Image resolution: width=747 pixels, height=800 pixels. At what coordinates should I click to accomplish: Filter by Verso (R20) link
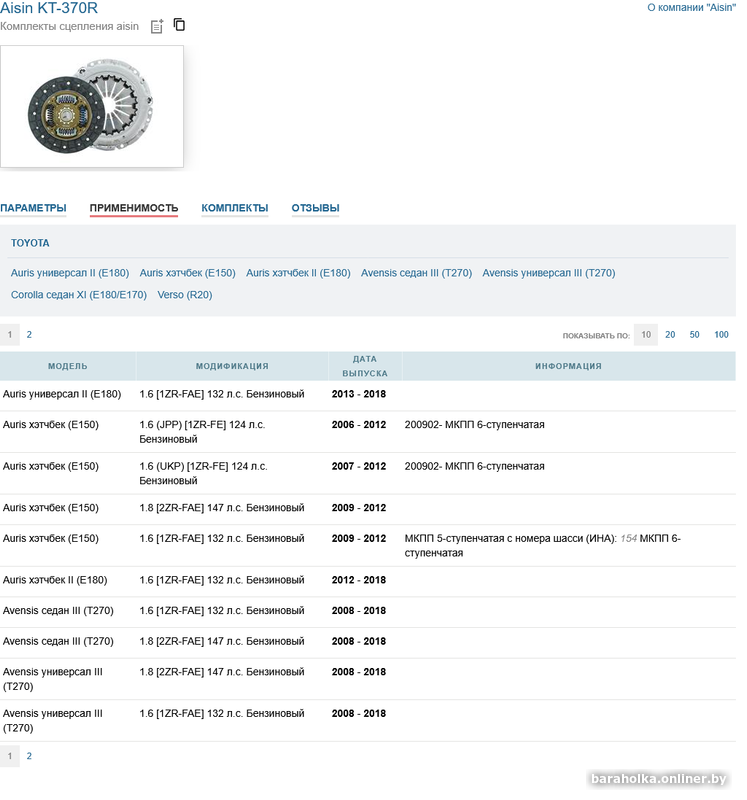185,295
